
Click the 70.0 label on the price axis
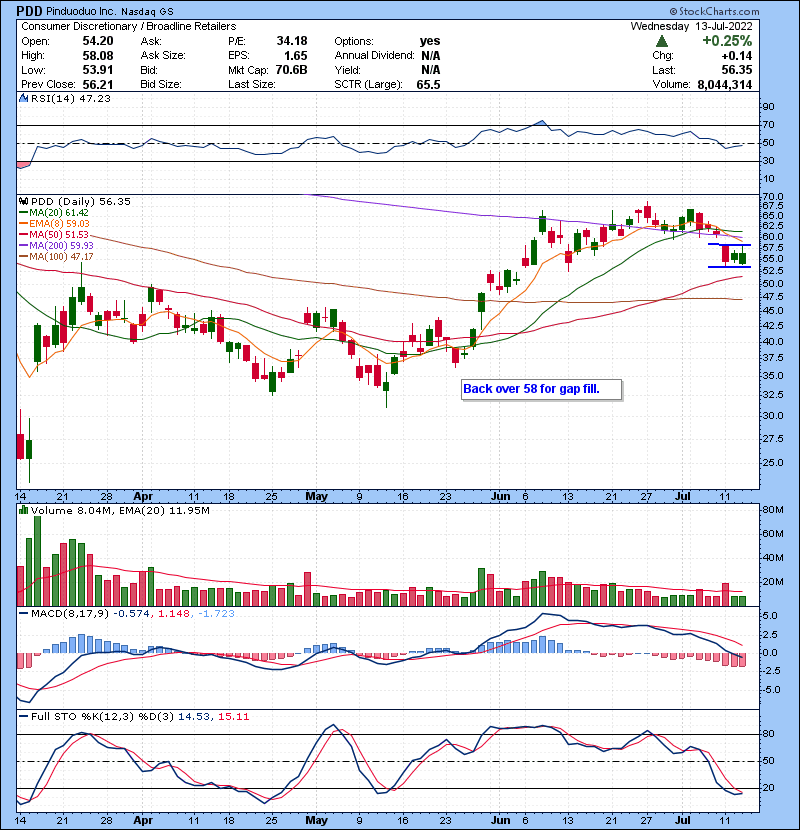[x=772, y=197]
